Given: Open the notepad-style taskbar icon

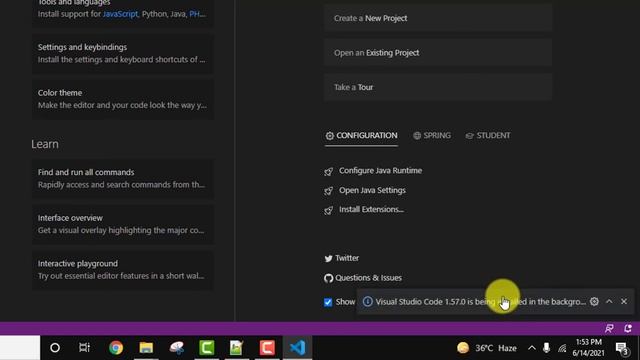Looking at the screenshot, I should (237, 348).
